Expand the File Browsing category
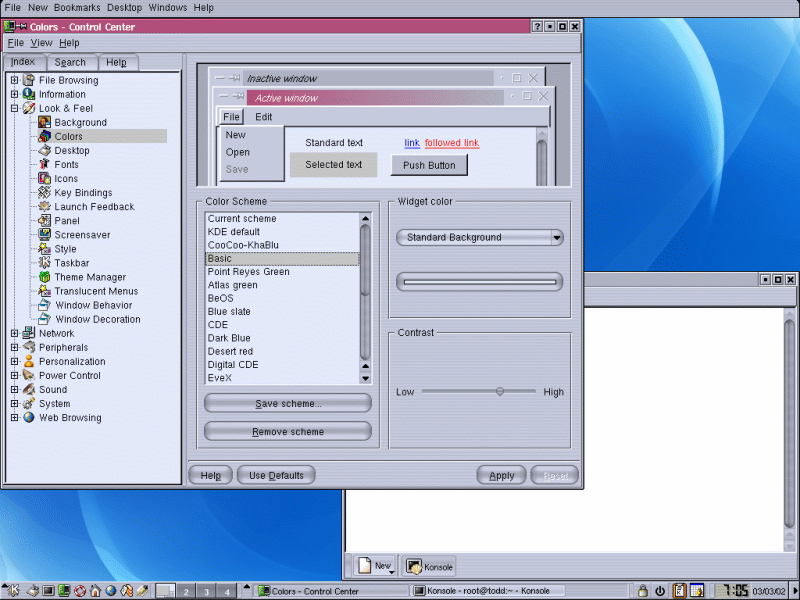Screen dimensions: 800x600 click(15, 80)
